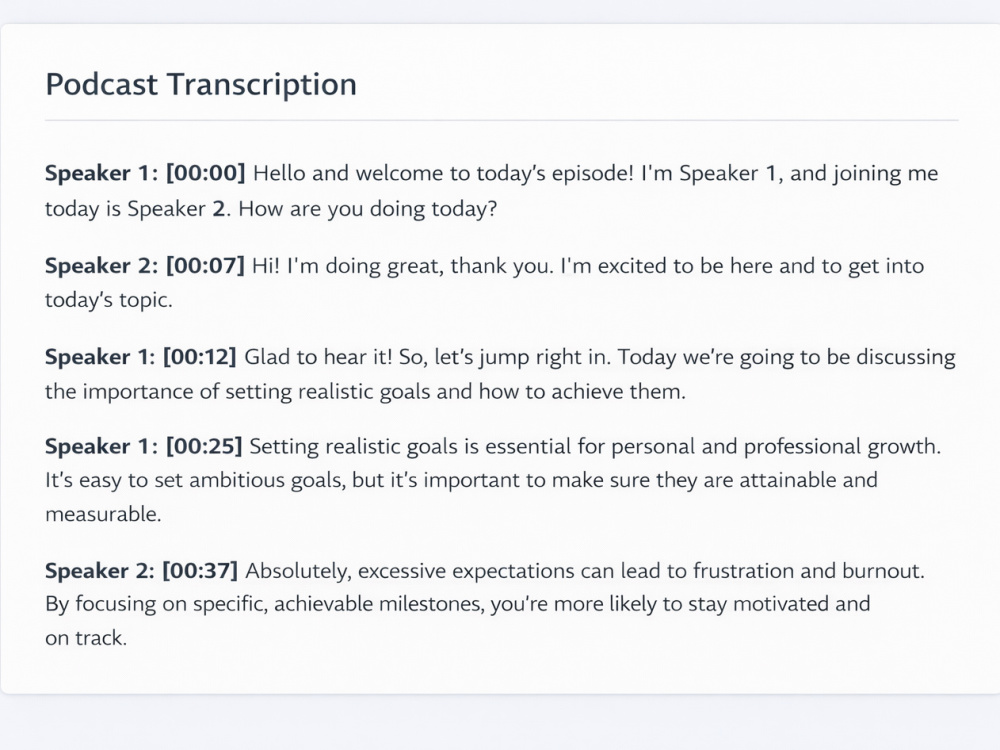Viewport: 1000px width, 750px height.
Task: Click the Podcast Transcription heading
Action: [x=201, y=85]
